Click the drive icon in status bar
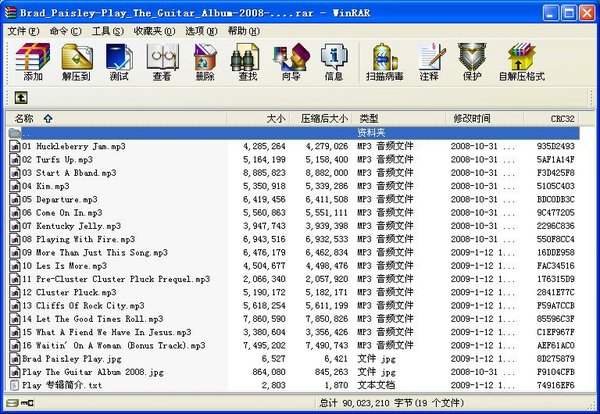Screen dimensions: 600x414 click(13, 403)
